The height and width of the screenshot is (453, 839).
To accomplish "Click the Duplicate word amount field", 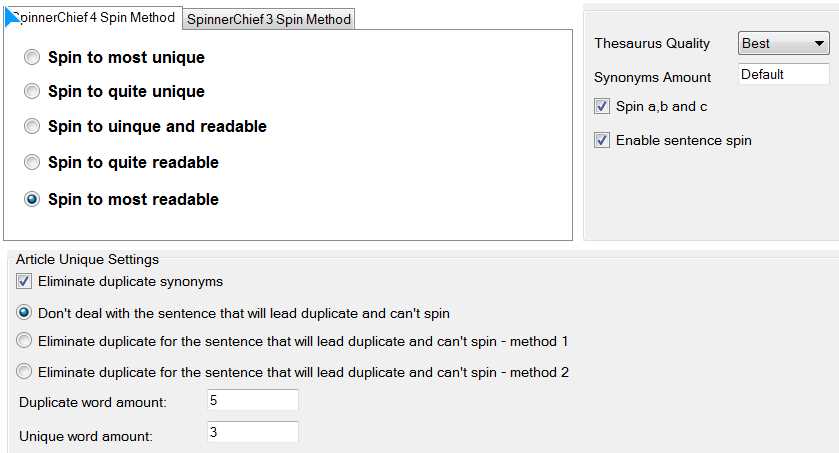I will [x=252, y=401].
